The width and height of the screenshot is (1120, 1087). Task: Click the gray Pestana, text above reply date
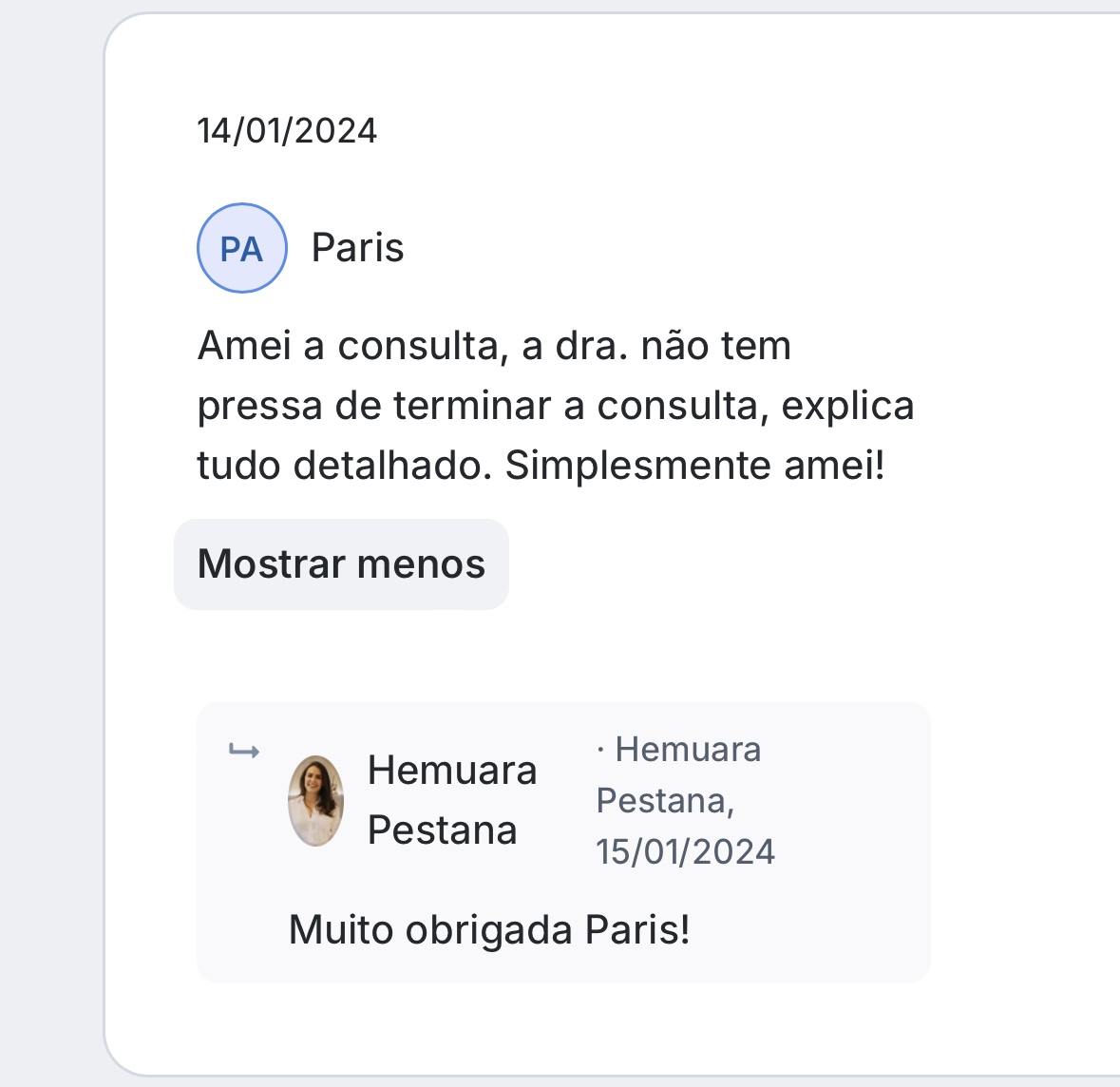(x=665, y=801)
